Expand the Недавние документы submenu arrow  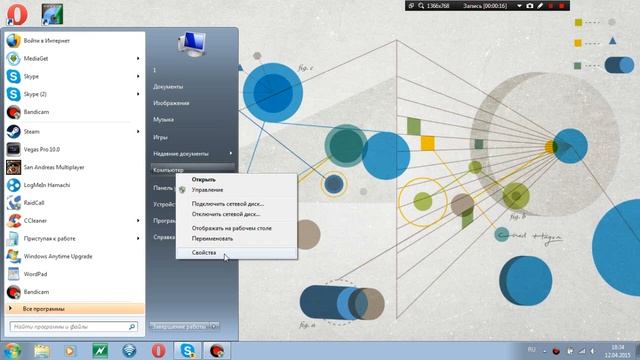pos(231,153)
